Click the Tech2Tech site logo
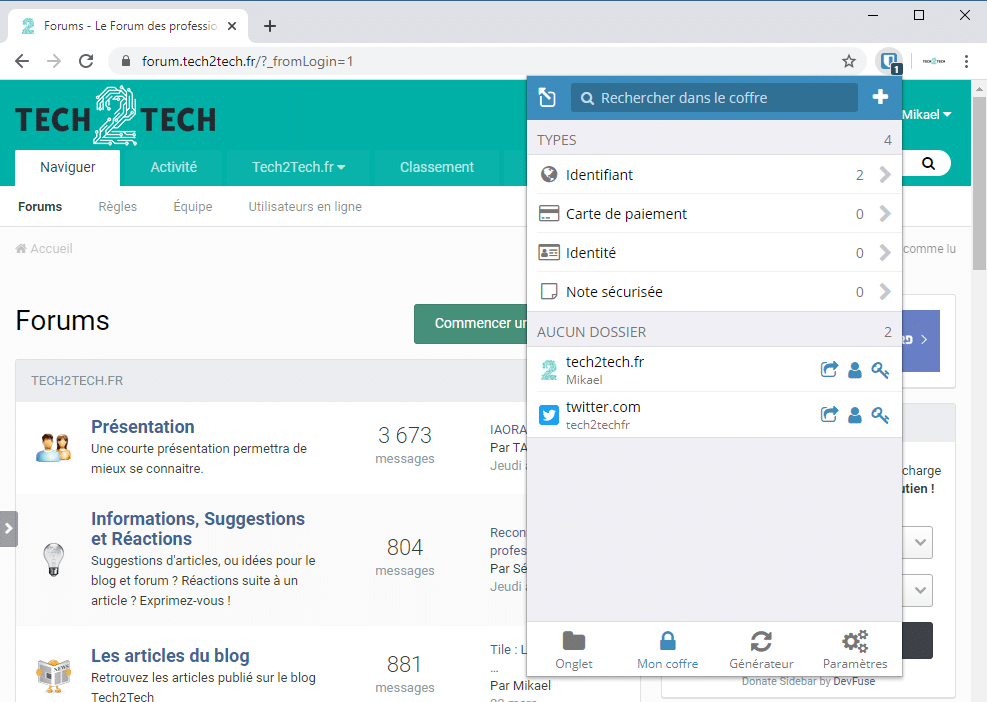The image size is (987, 702). [115, 116]
